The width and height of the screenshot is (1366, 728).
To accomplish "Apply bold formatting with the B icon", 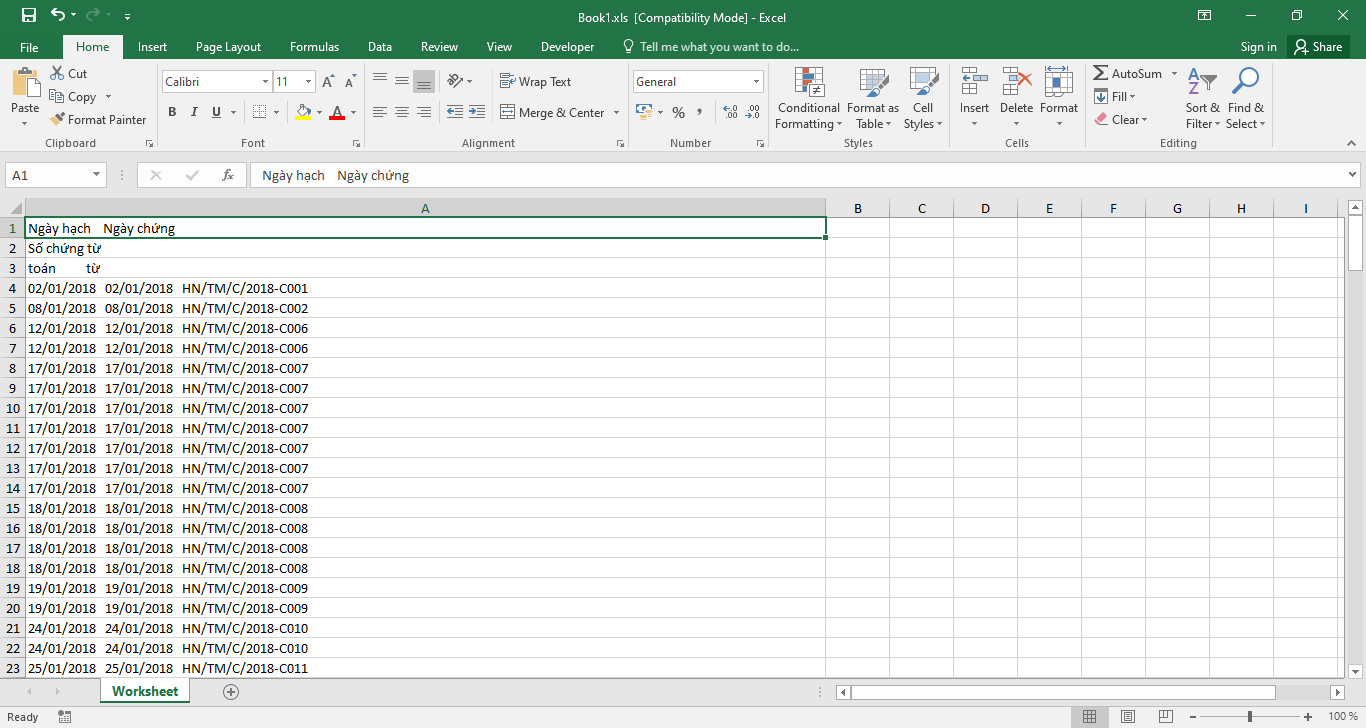I will tap(171, 112).
